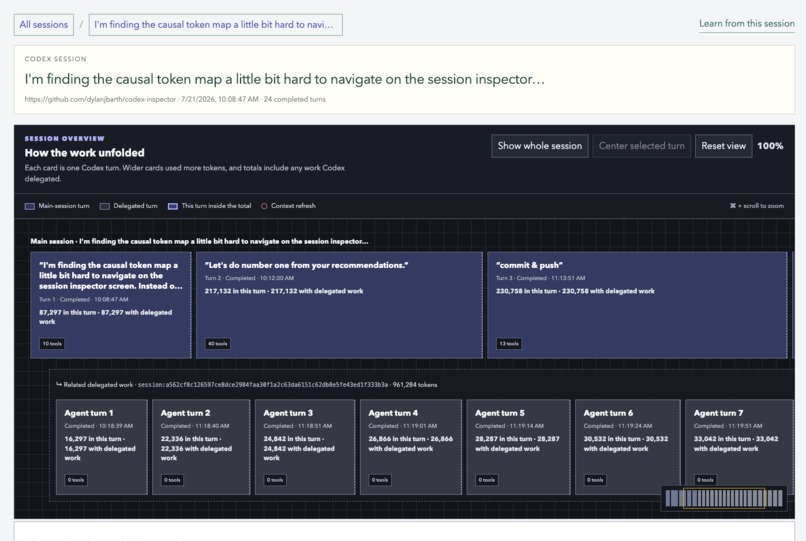Click the current session title breadcrumb
The width and height of the screenshot is (806, 541).
(x=215, y=25)
